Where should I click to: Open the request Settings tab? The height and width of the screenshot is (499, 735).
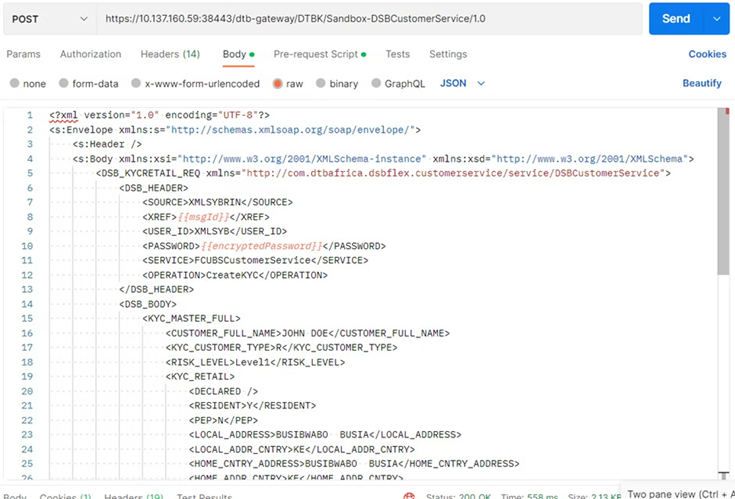448,54
